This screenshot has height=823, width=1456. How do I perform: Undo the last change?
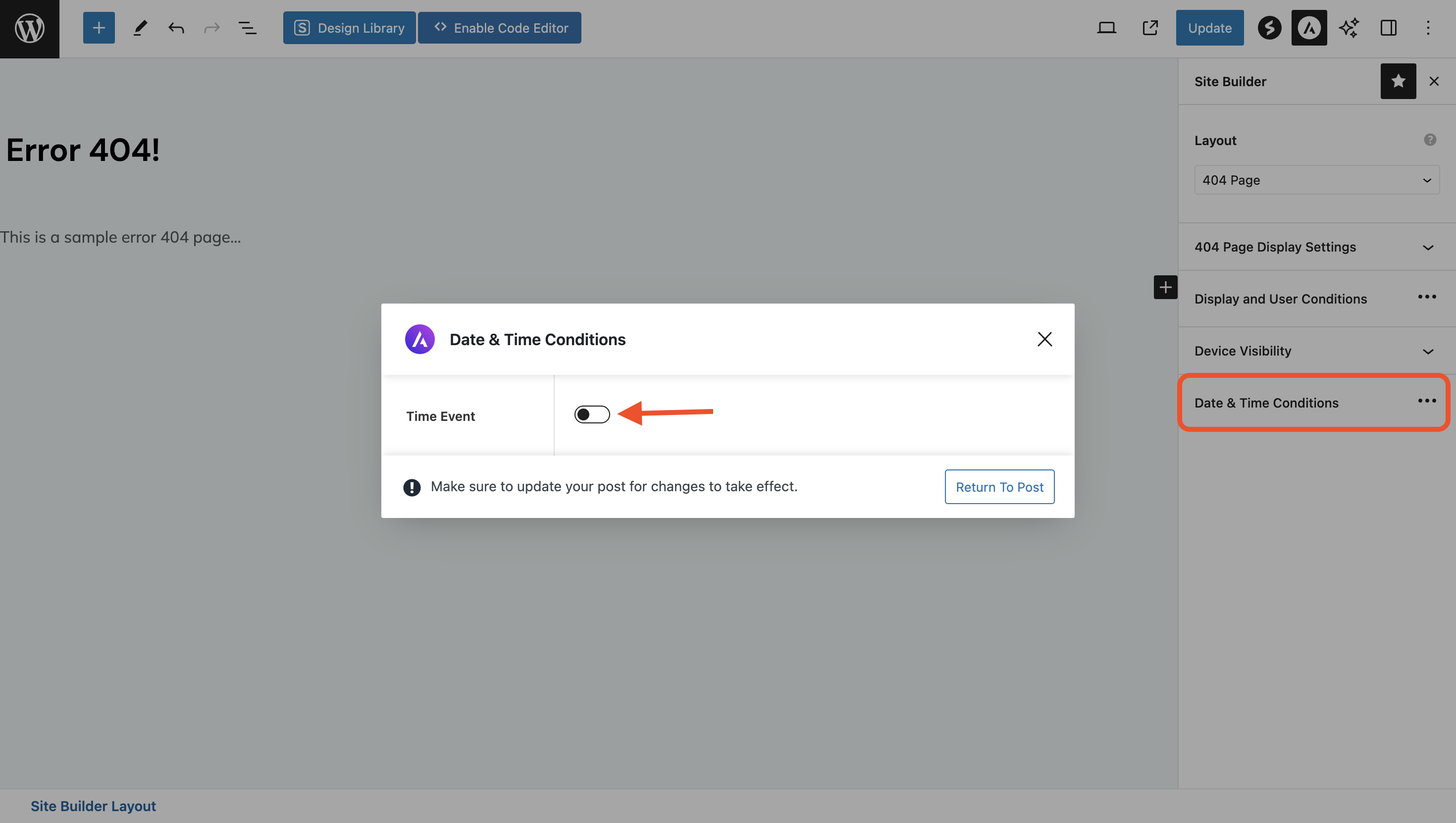click(176, 28)
